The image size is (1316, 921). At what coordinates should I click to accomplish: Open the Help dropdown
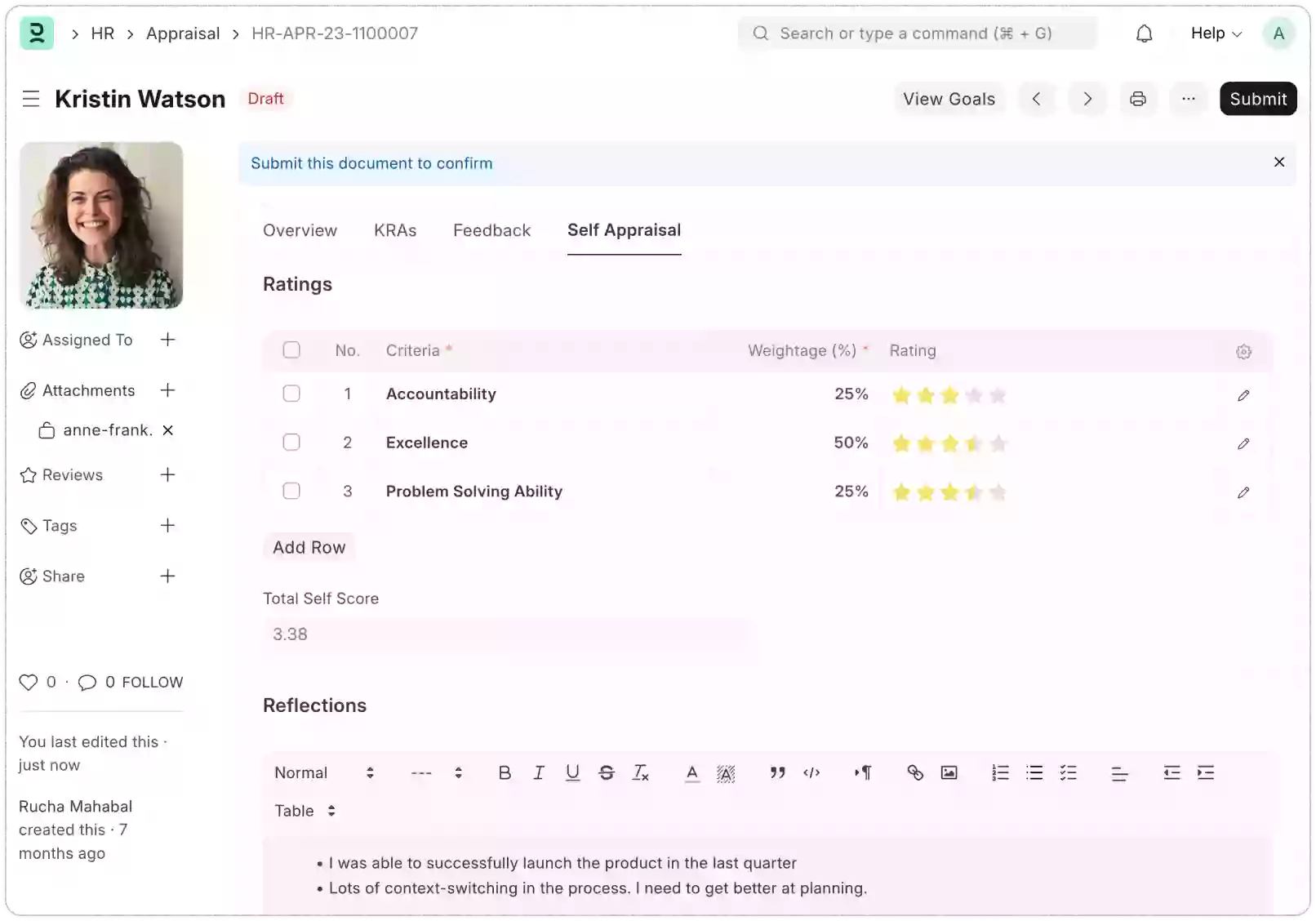pos(1215,33)
